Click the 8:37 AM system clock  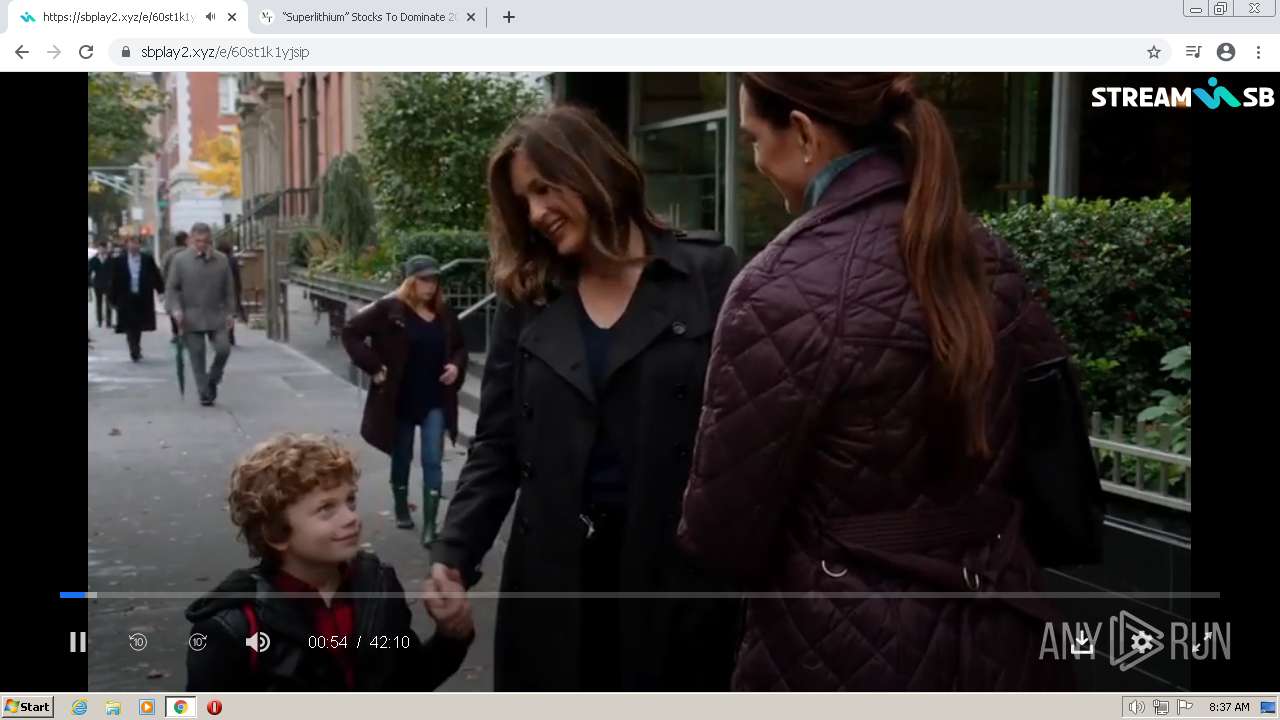pyautogui.click(x=1229, y=707)
